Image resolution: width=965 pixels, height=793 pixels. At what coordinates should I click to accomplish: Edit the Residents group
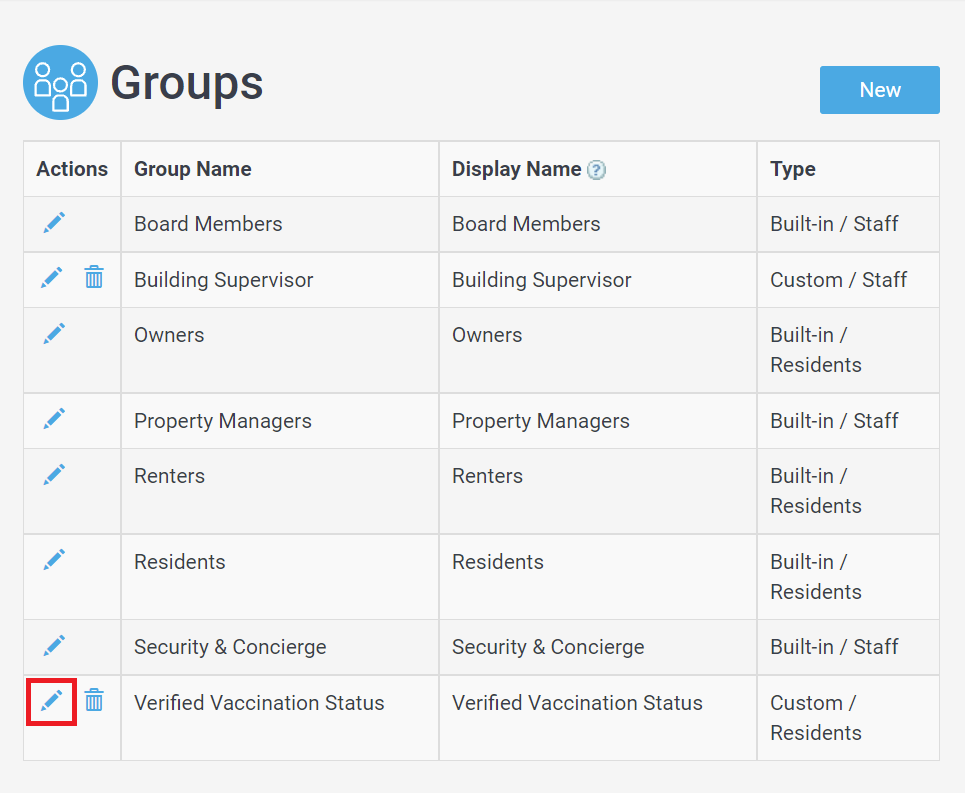(54, 560)
